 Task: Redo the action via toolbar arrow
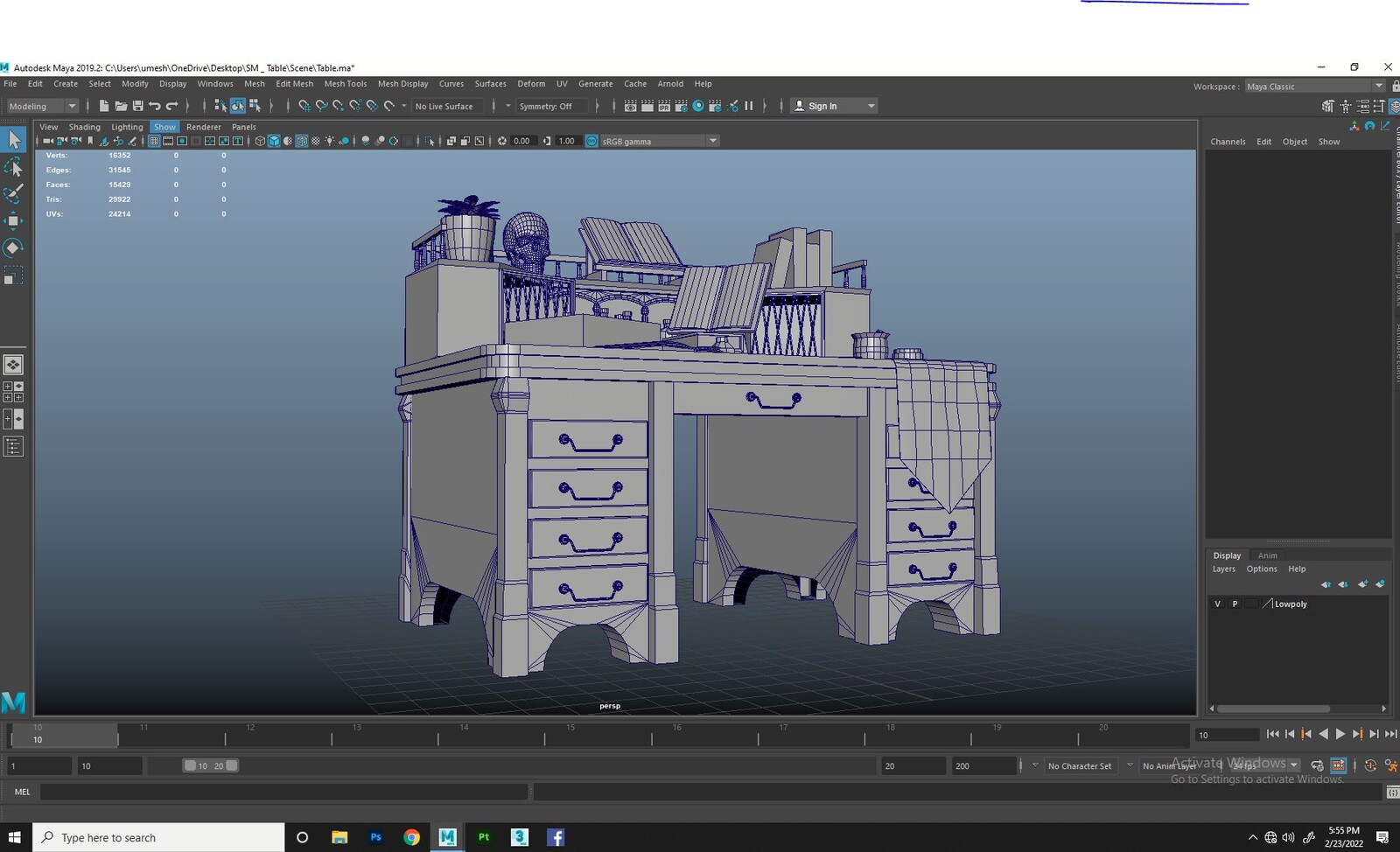[171, 106]
